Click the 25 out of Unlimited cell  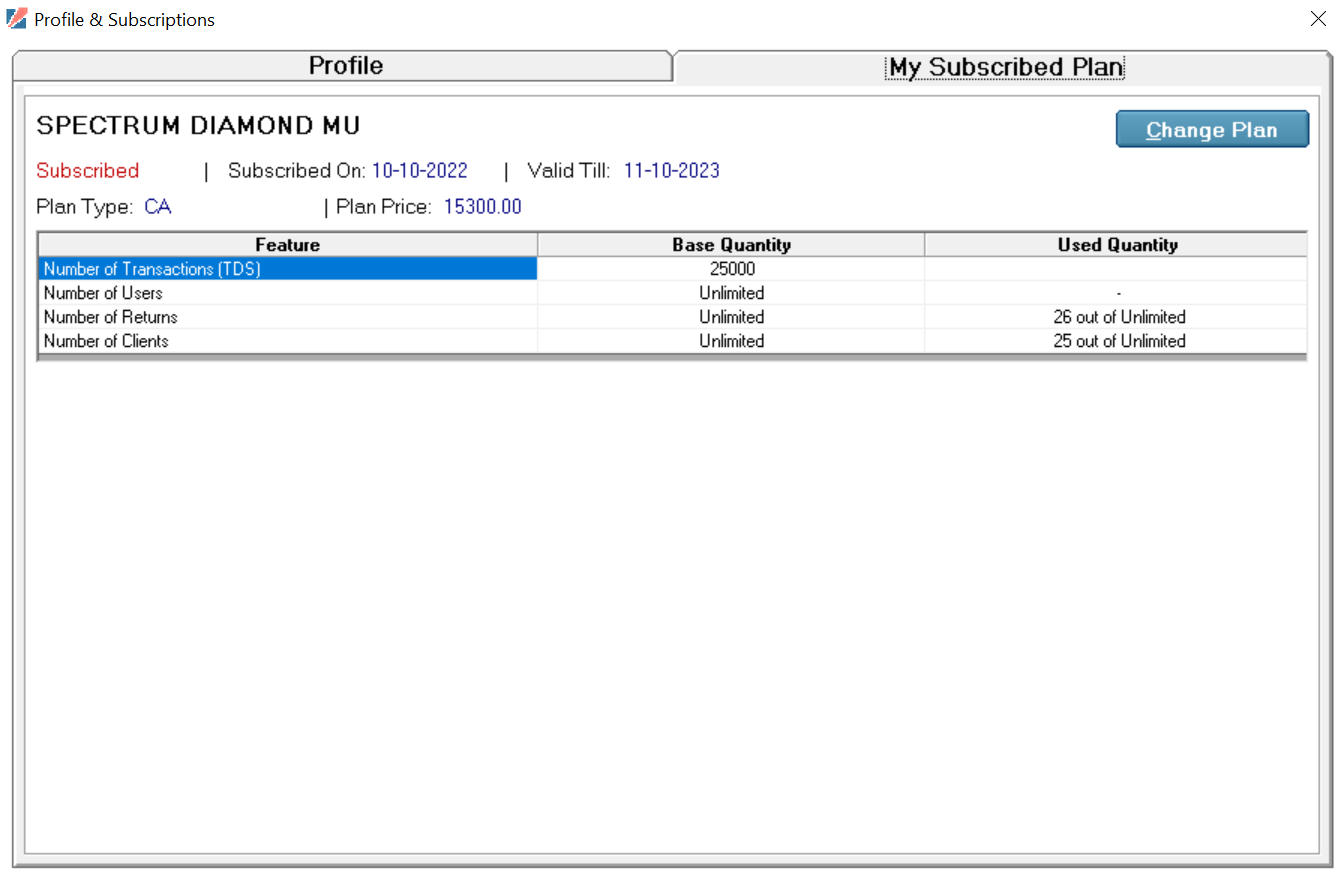point(1117,341)
